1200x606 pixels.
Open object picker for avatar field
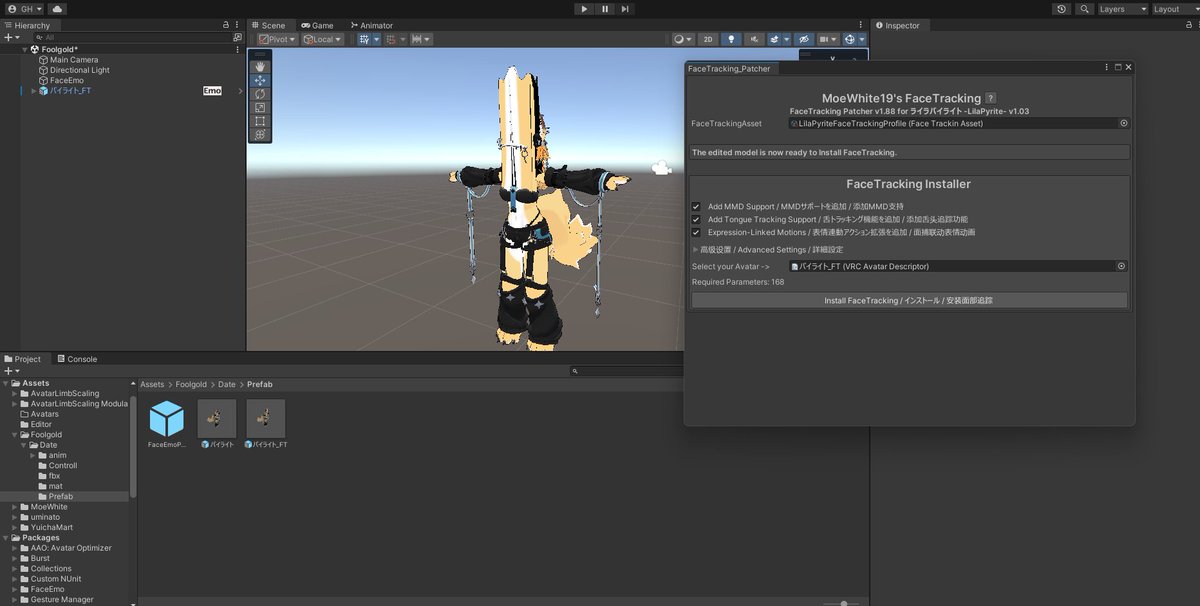[x=1121, y=266]
